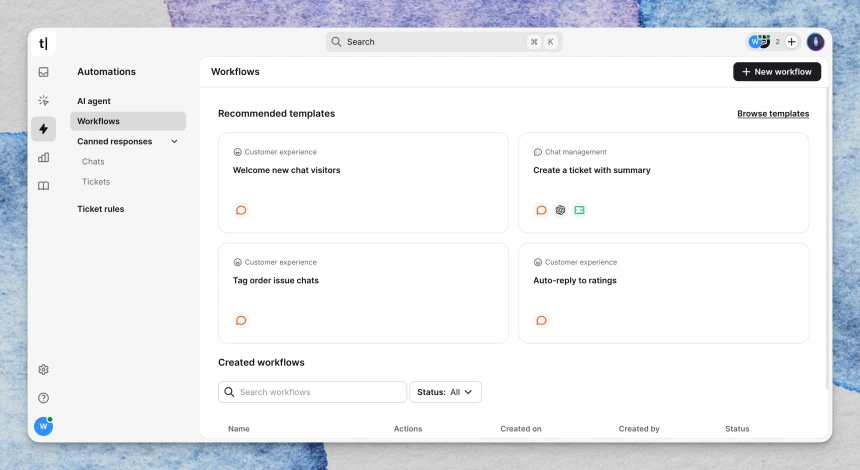Click the text logo in top-left corner

[43, 43]
